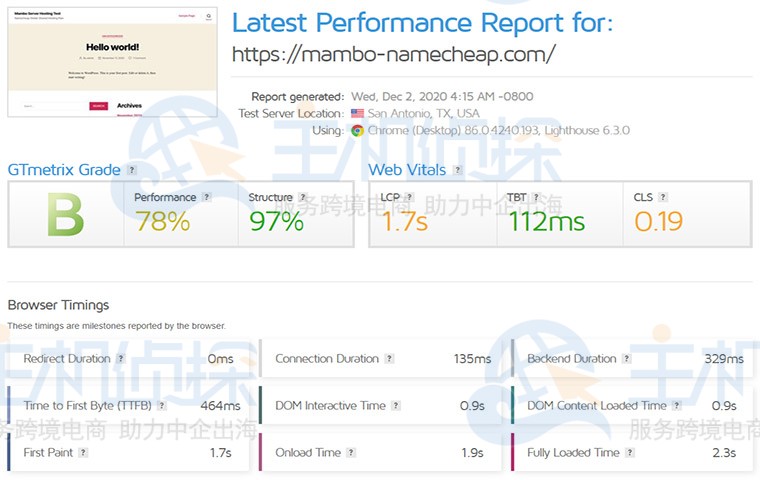Click the CLS info question mark

coord(663,198)
